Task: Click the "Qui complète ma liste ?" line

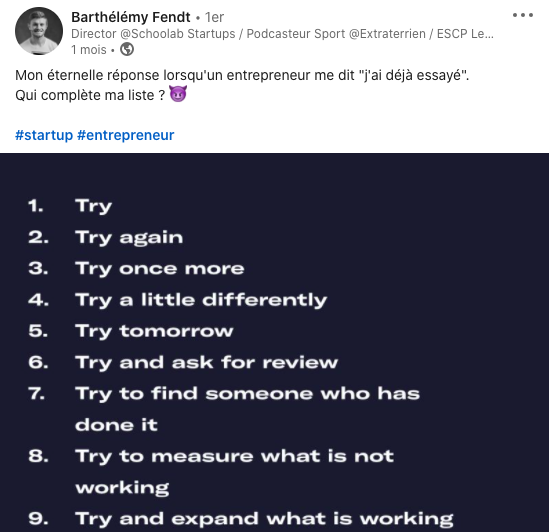Action: pos(90,95)
